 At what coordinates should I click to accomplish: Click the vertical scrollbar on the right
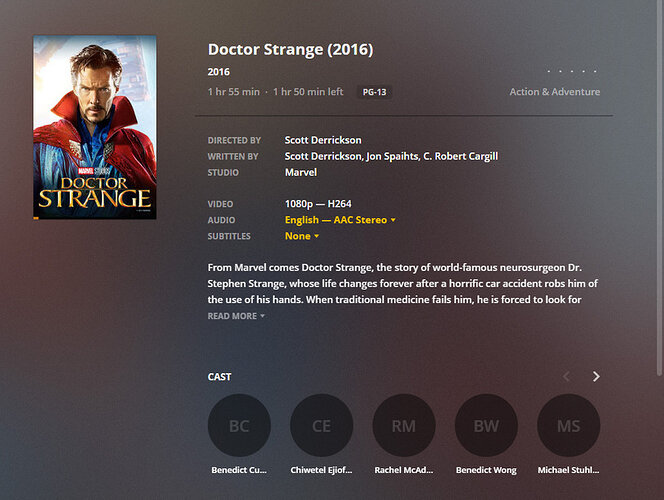(659, 188)
